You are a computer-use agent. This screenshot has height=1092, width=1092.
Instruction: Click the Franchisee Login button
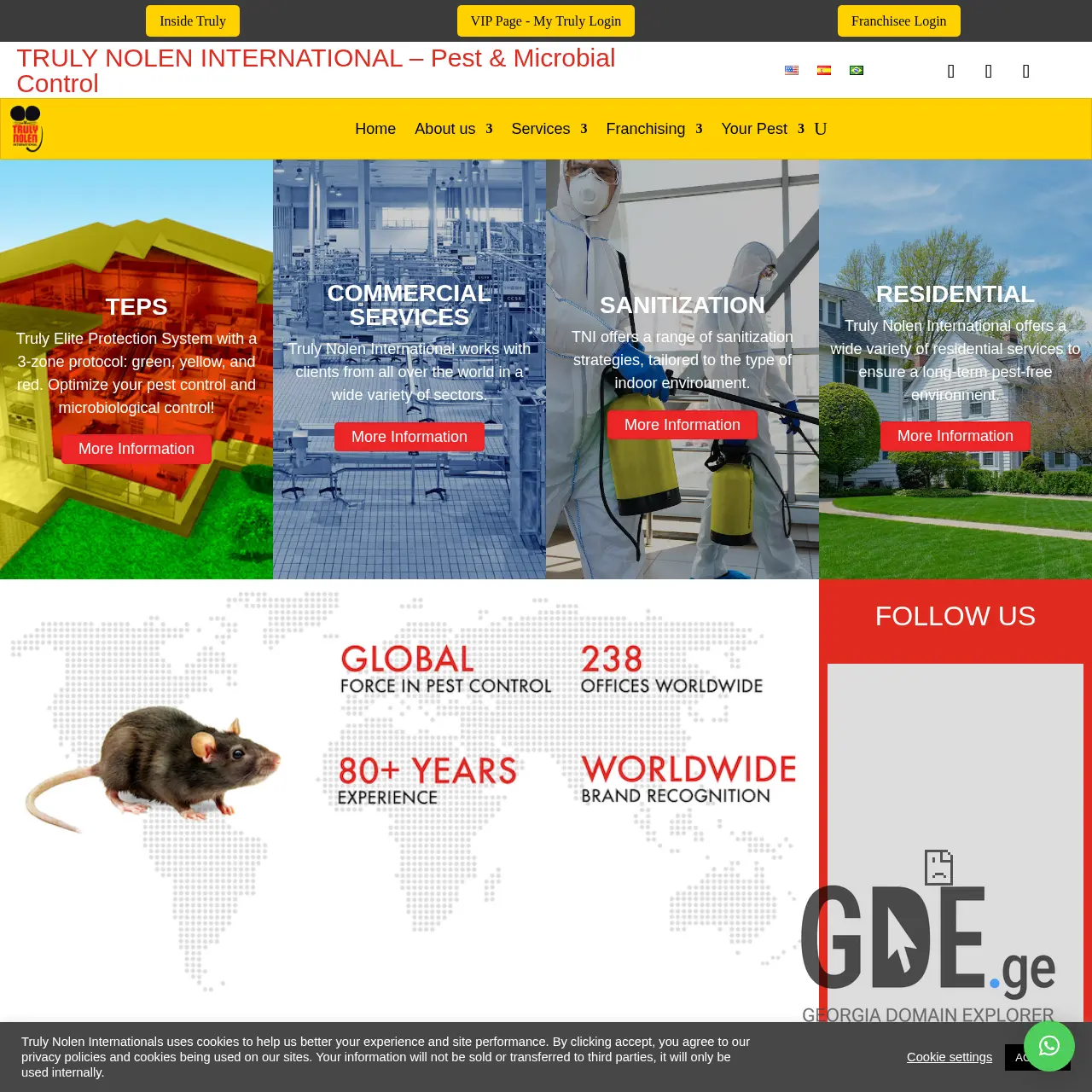(899, 21)
